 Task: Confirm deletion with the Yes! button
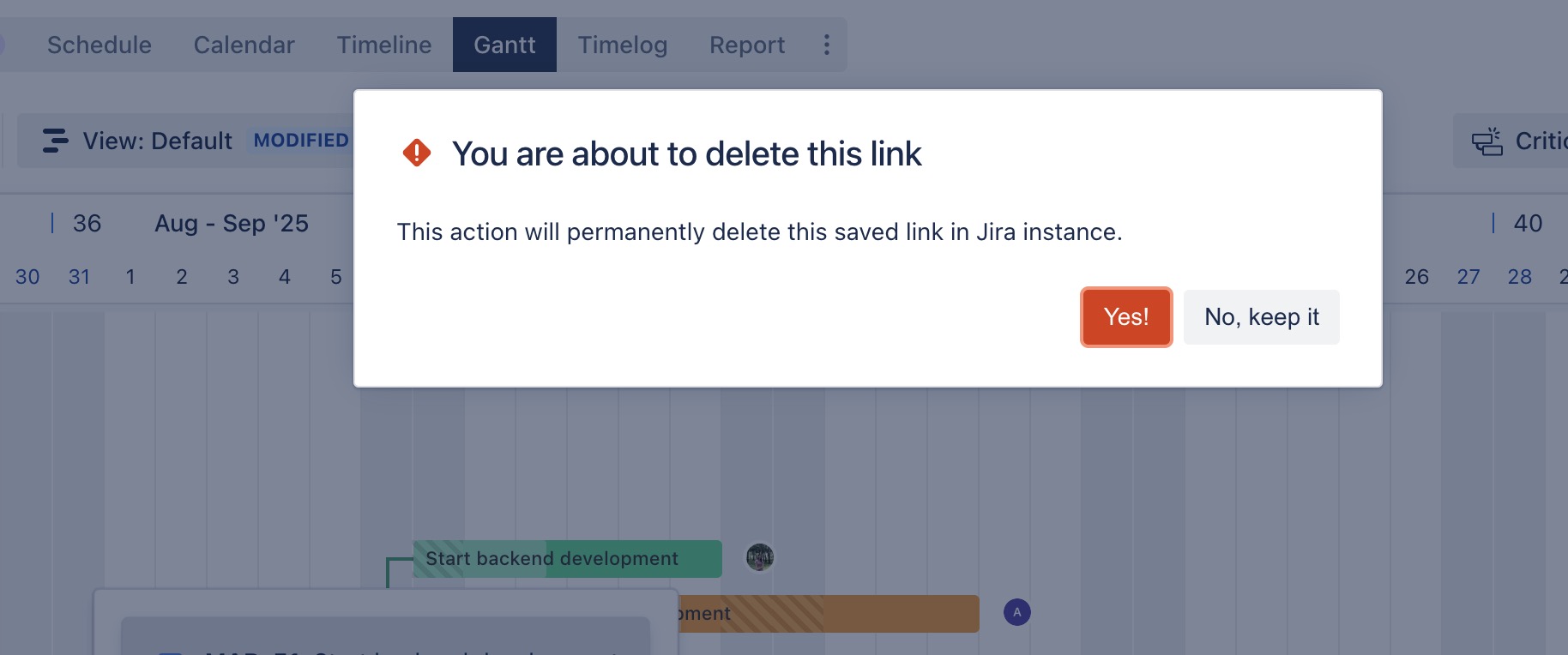1125,317
